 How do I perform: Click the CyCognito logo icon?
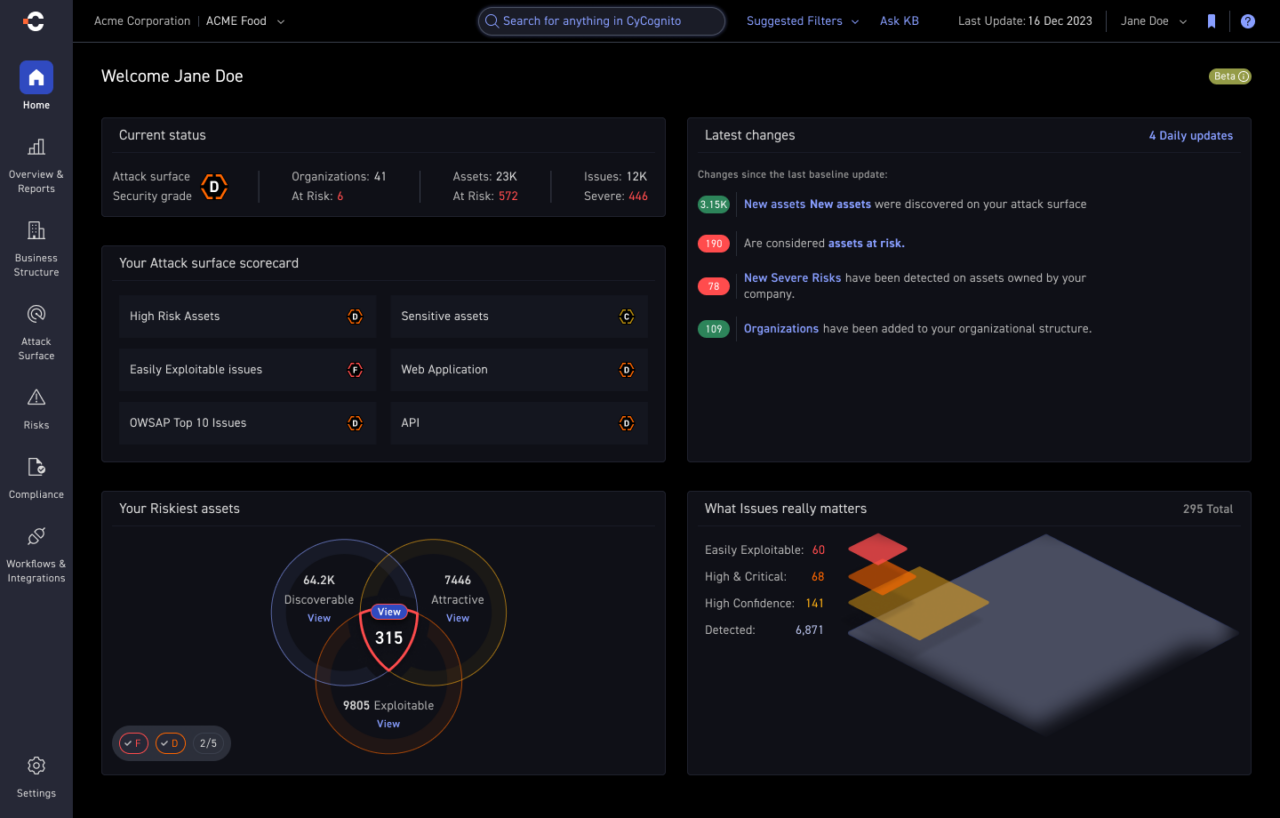tap(35, 21)
